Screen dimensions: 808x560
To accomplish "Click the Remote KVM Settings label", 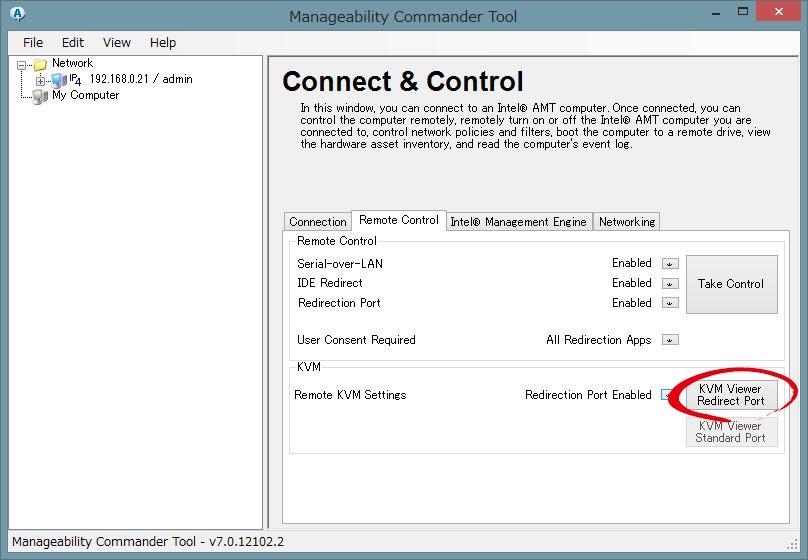I will tap(350, 395).
